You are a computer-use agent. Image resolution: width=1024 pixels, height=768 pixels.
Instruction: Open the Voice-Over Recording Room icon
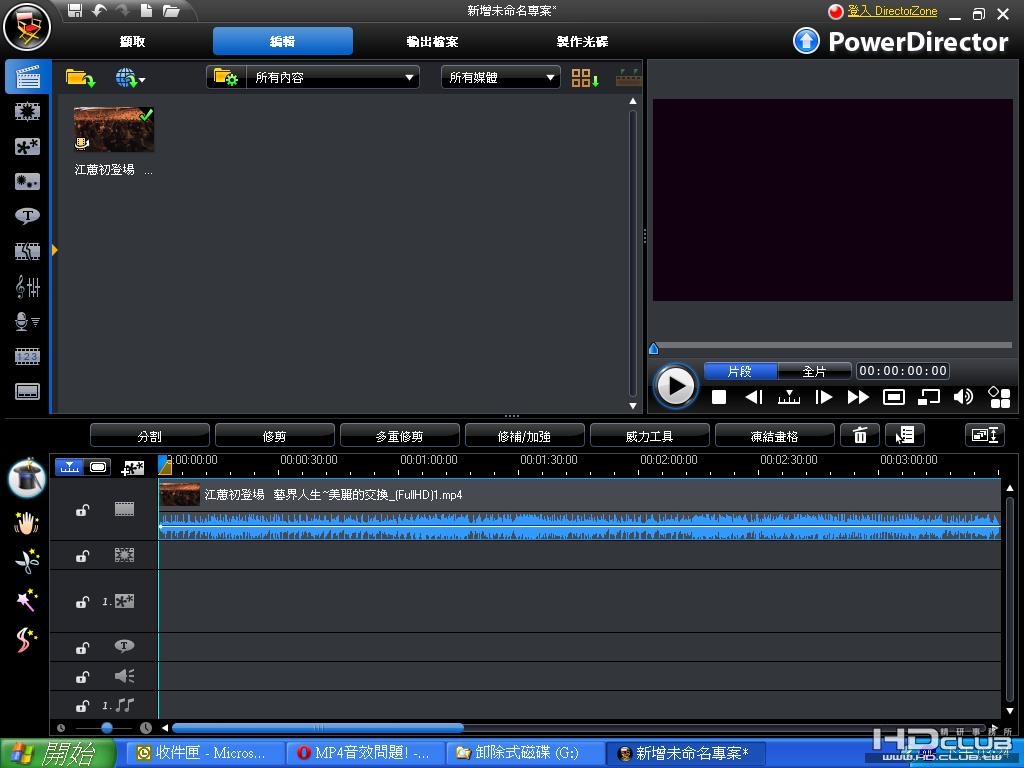click(x=27, y=321)
